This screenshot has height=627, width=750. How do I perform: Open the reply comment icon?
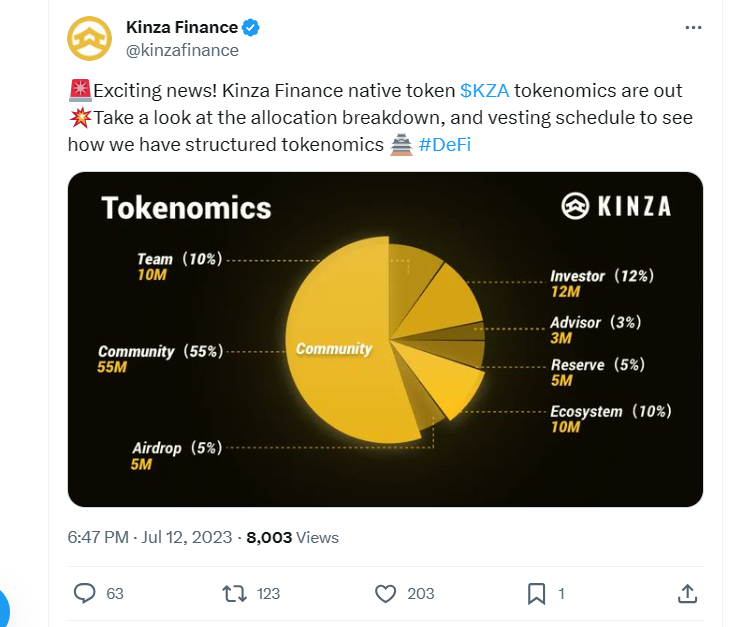tap(85, 593)
